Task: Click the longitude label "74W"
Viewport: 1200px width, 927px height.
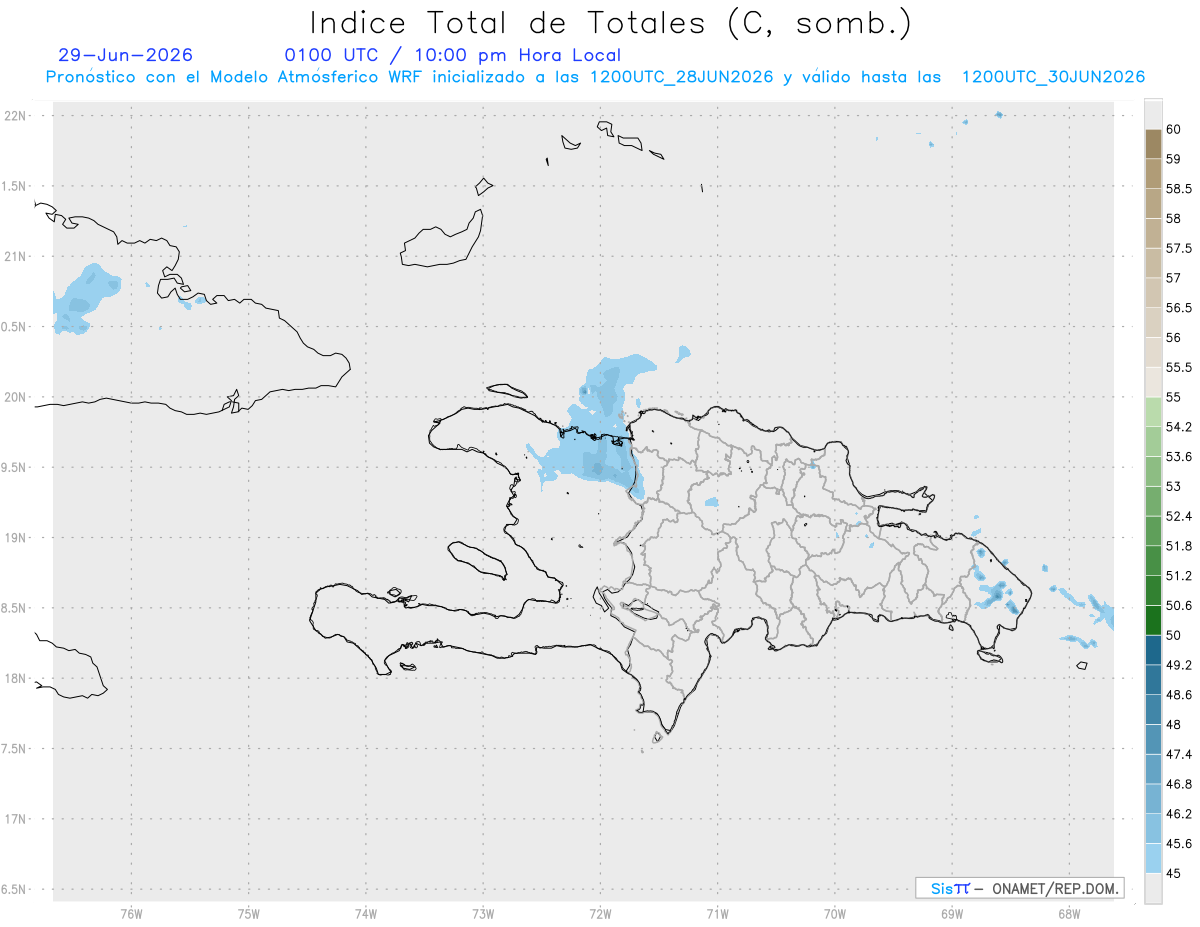Action: [x=366, y=913]
